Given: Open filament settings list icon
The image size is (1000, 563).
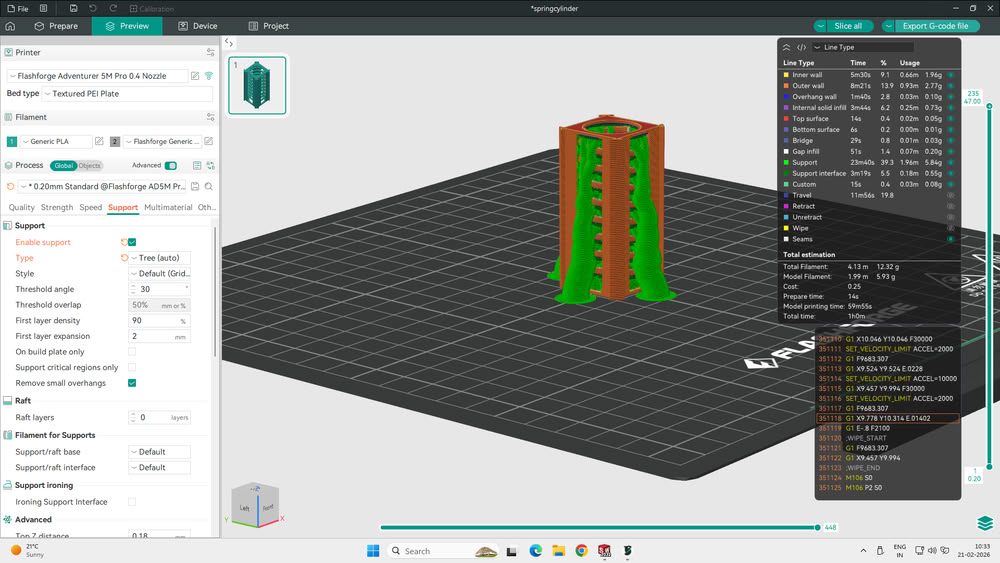Looking at the screenshot, I should [210, 117].
